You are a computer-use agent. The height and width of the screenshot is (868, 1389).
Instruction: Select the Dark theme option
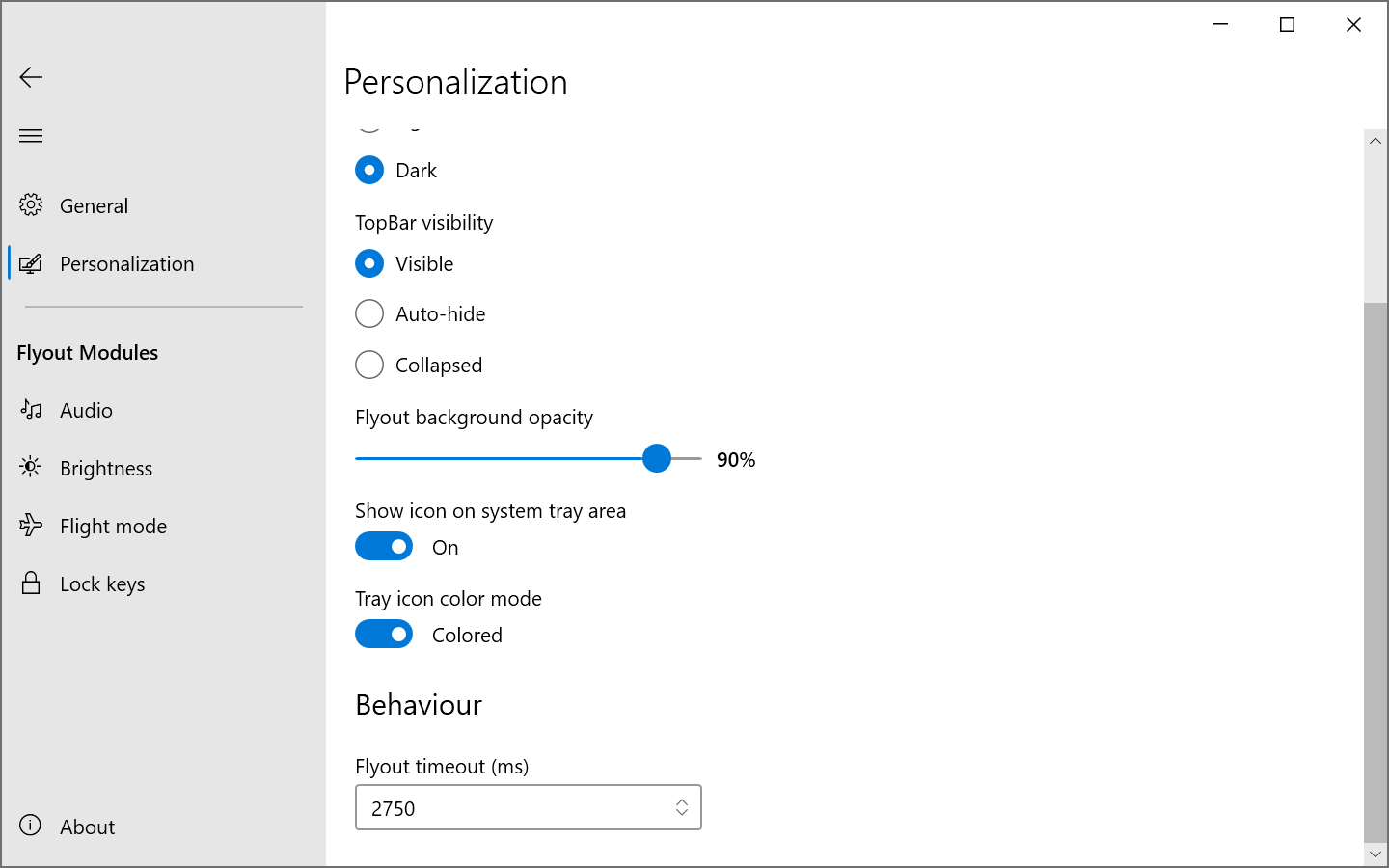click(x=369, y=170)
